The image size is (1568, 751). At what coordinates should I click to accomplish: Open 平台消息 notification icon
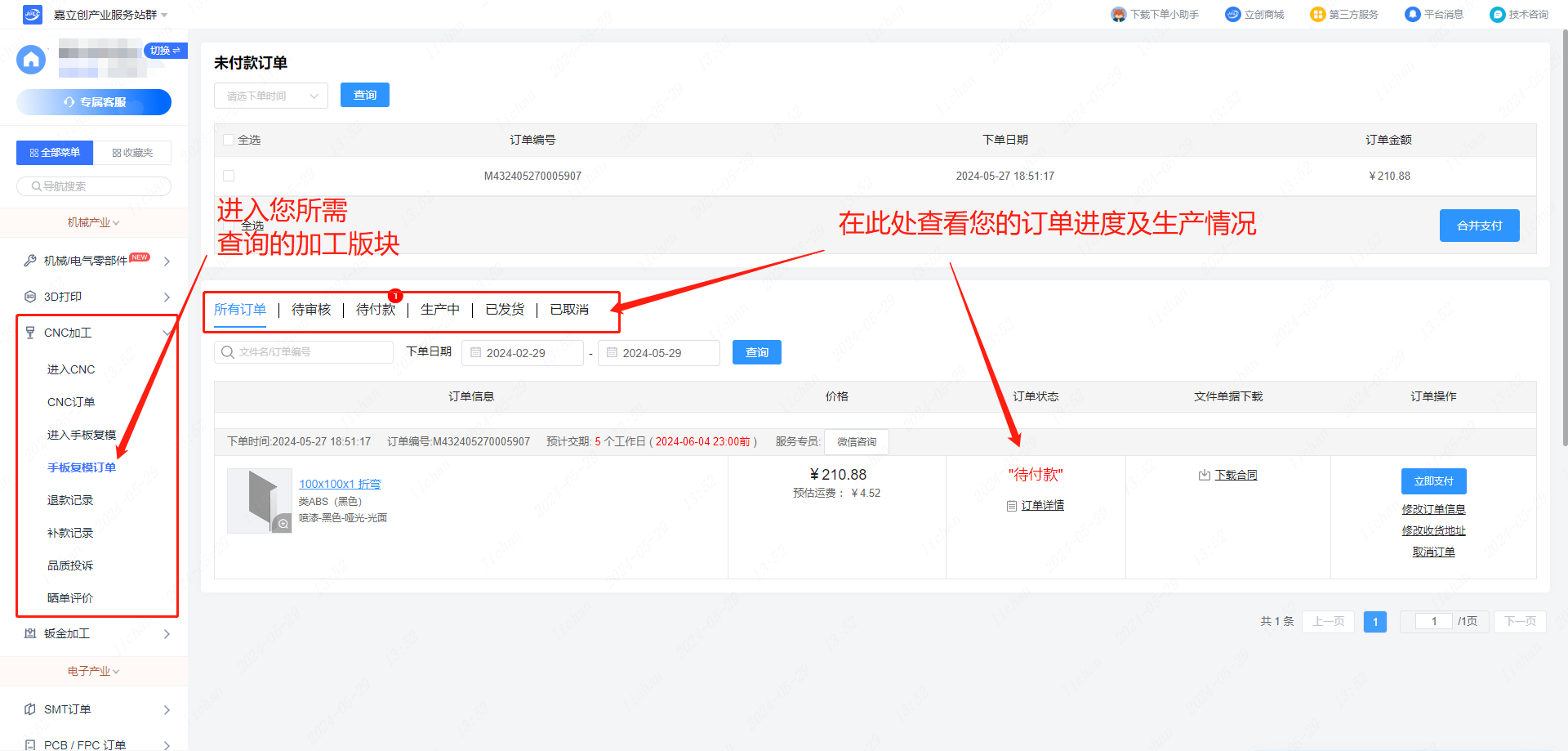[1412, 14]
